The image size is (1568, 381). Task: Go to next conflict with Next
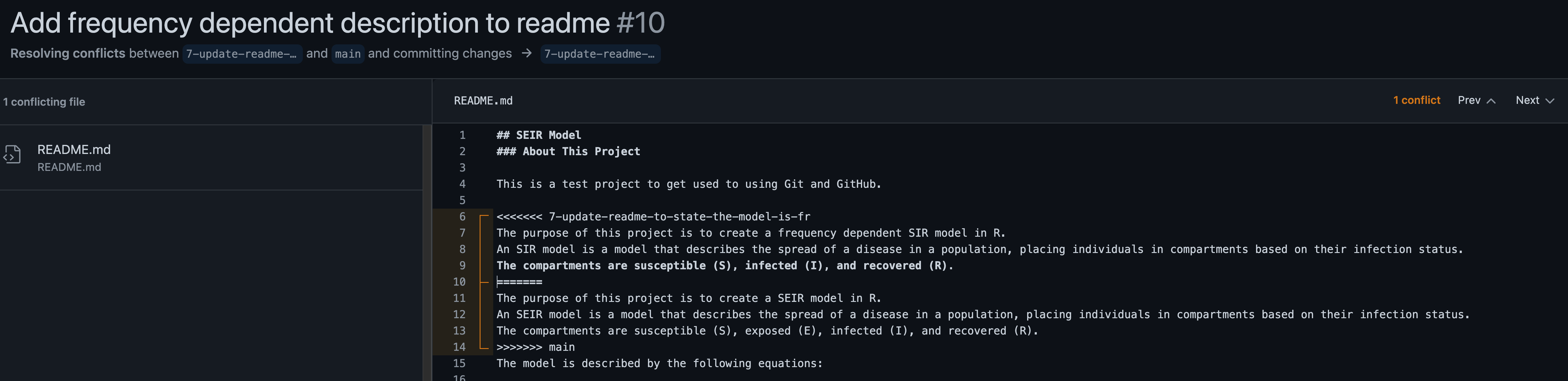click(1535, 101)
